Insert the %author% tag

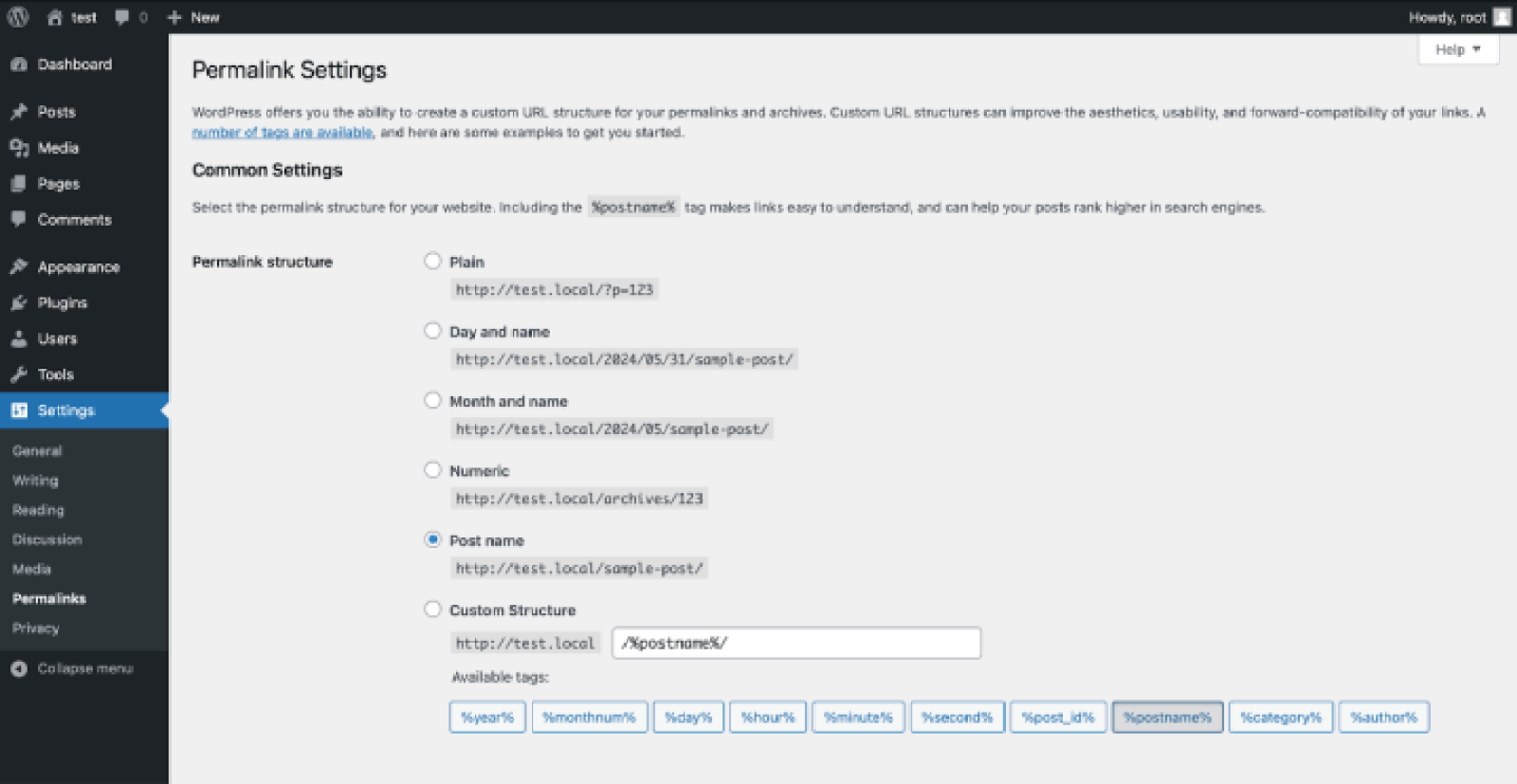click(1383, 718)
